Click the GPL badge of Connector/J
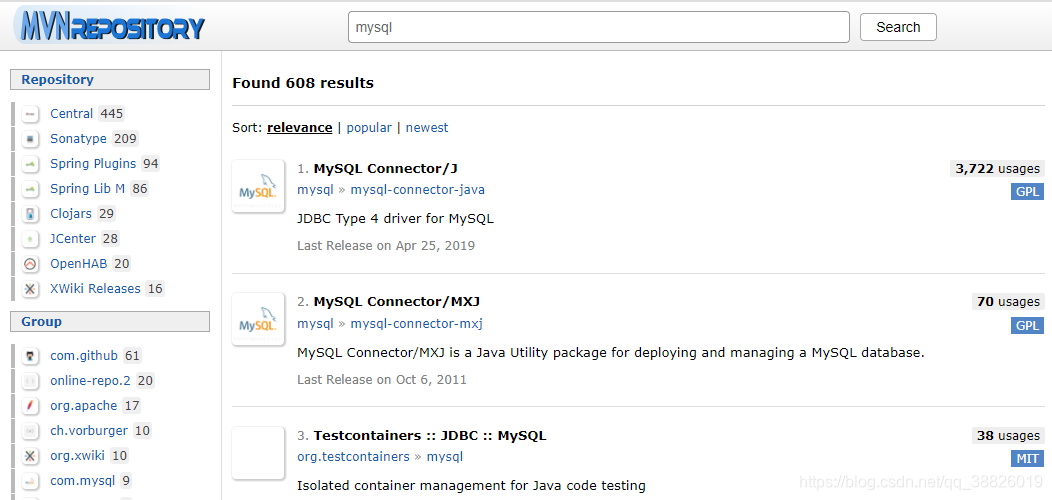Image resolution: width=1052 pixels, height=500 pixels. (1027, 192)
